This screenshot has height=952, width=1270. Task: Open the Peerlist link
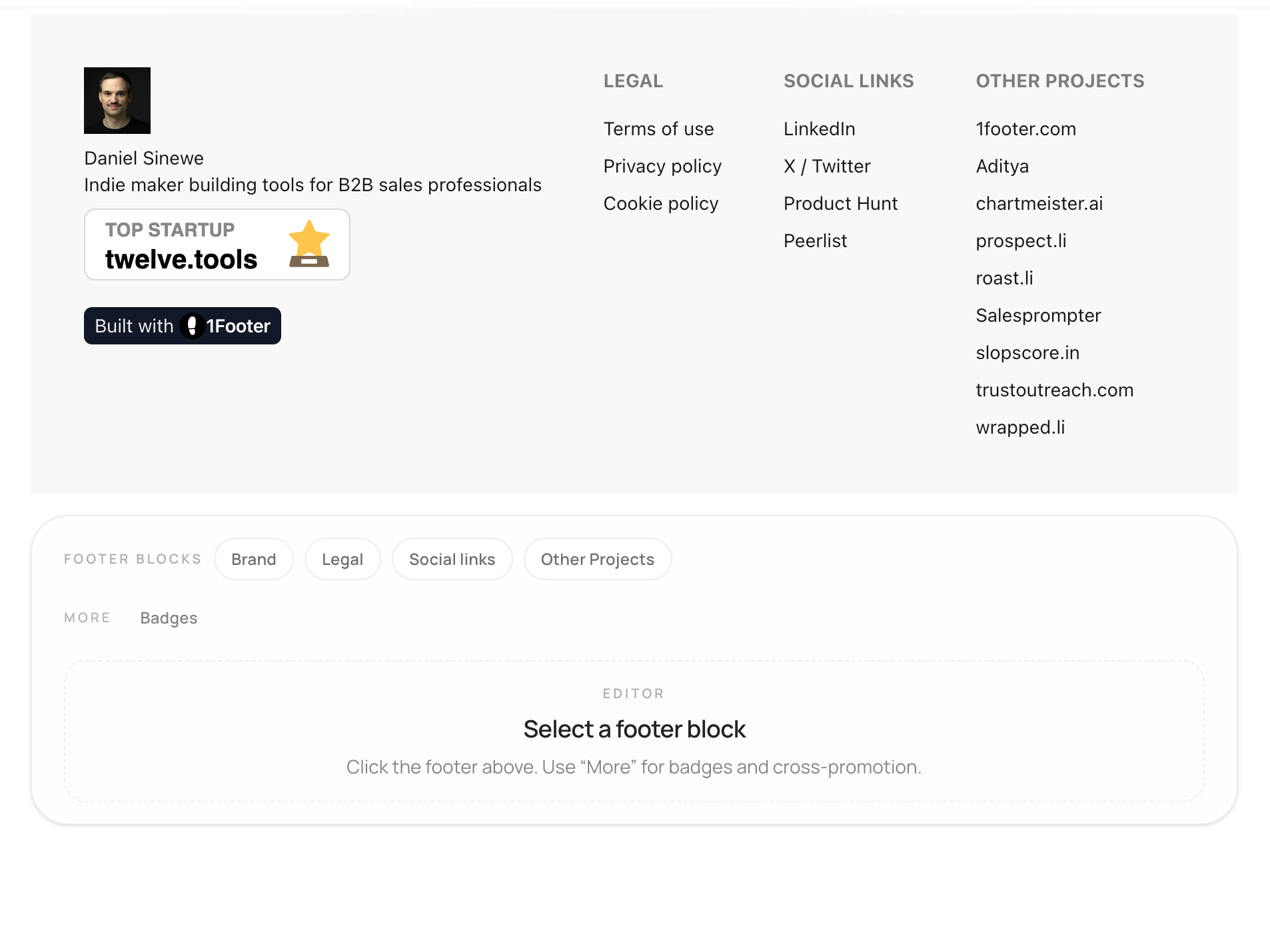[815, 241]
